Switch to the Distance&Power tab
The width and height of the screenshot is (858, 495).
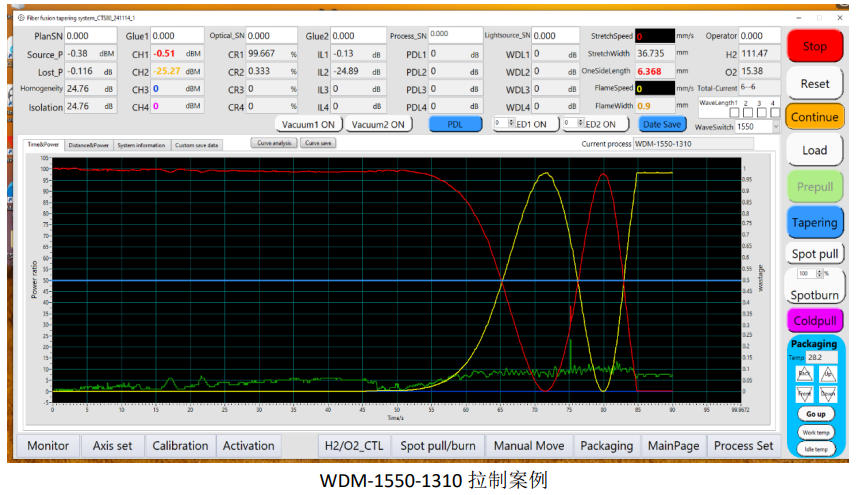coord(88,145)
